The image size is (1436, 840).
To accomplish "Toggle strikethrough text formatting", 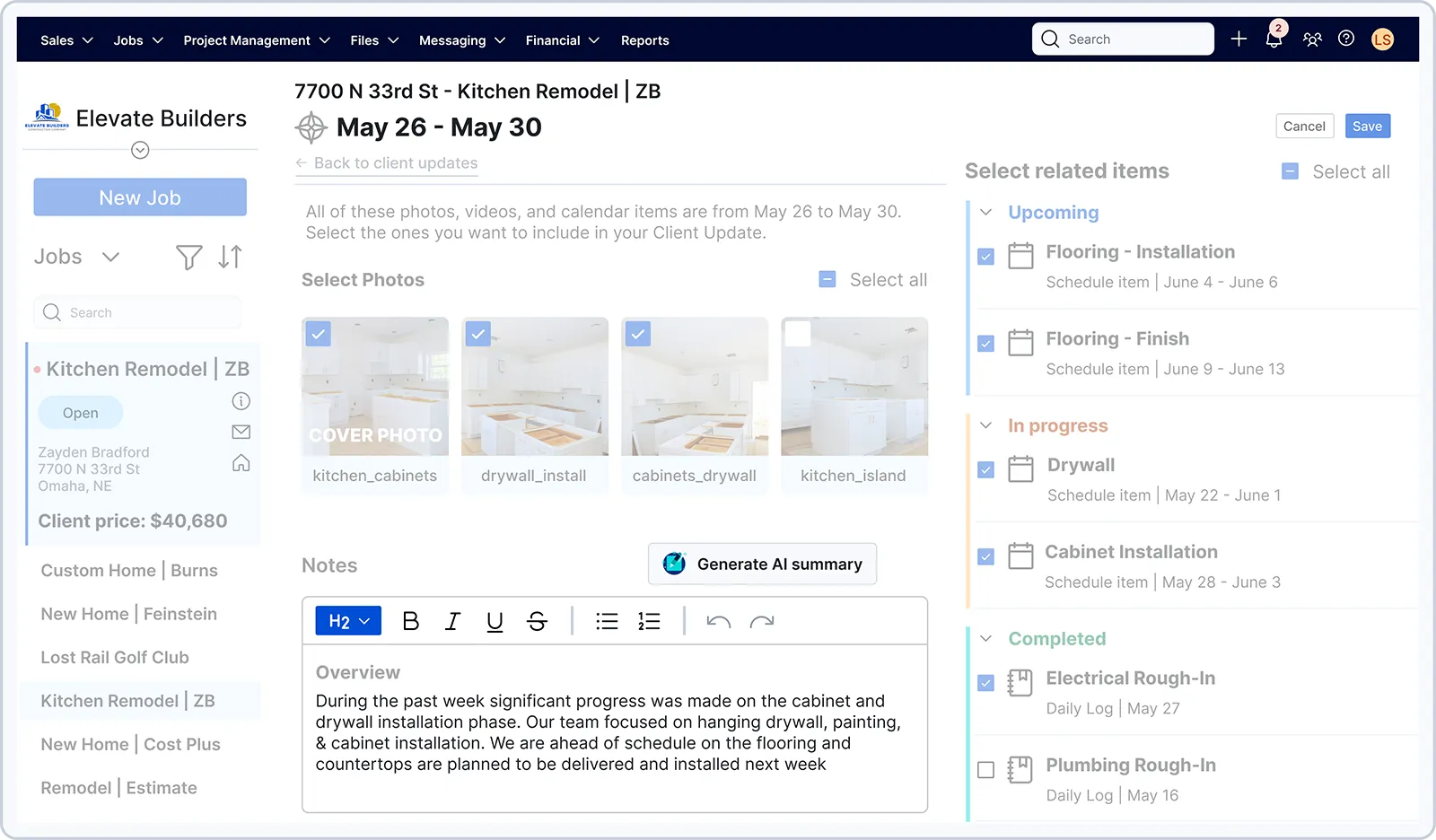I will tap(537, 621).
